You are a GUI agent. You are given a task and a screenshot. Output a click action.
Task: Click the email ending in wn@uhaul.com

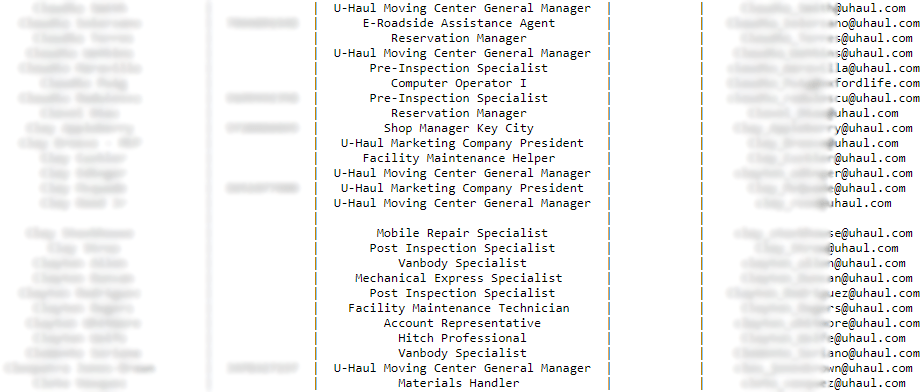(827, 368)
